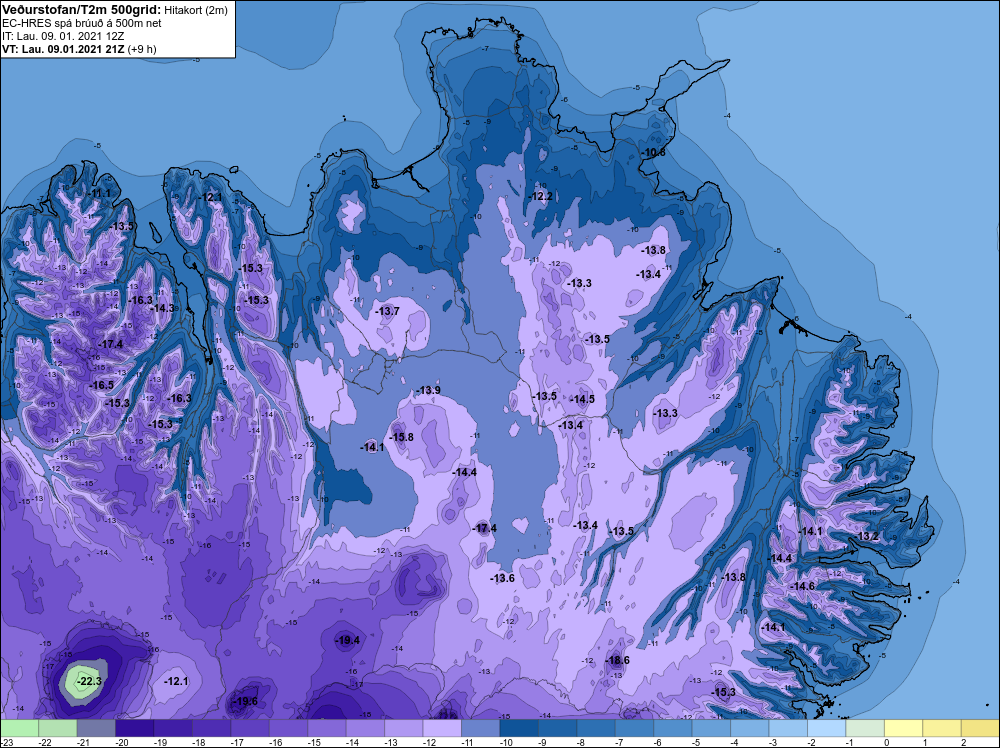This screenshot has height=748, width=1000.
Task: Pick the legend swatch labeled 1
Action: pos(941,729)
